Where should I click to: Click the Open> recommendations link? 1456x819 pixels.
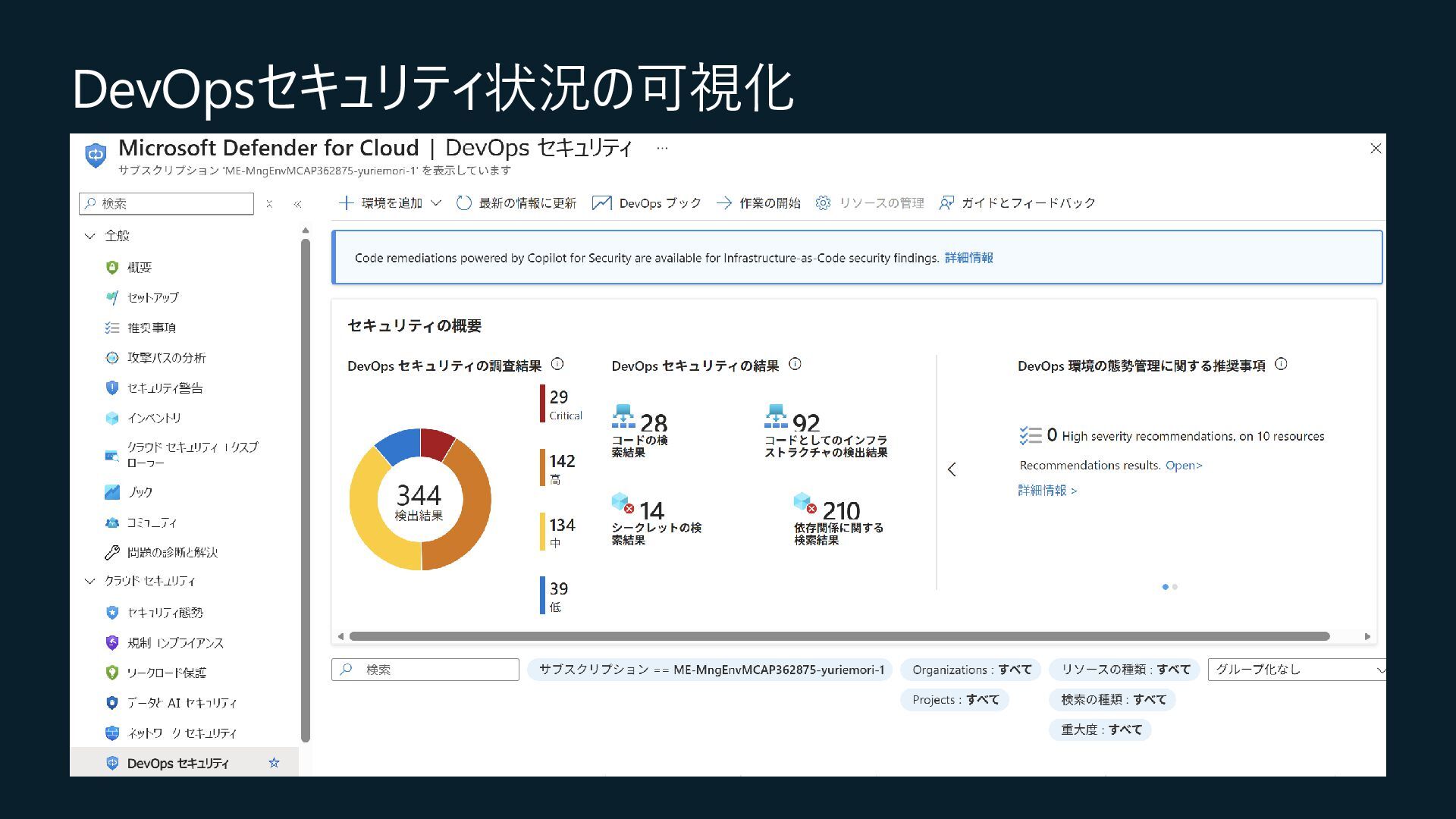pyautogui.click(x=1184, y=466)
